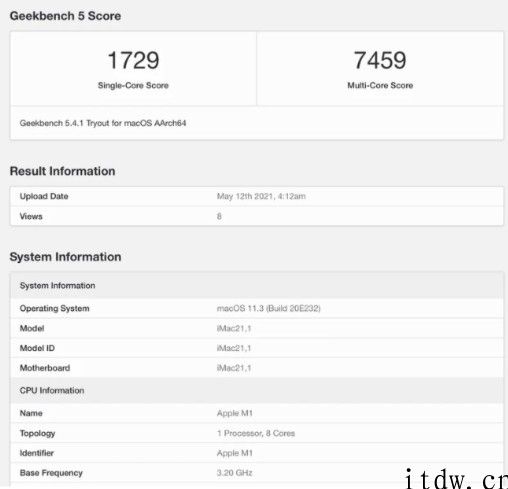The height and width of the screenshot is (489, 508).
Task: Click the Result Information heading
Action: point(63,171)
